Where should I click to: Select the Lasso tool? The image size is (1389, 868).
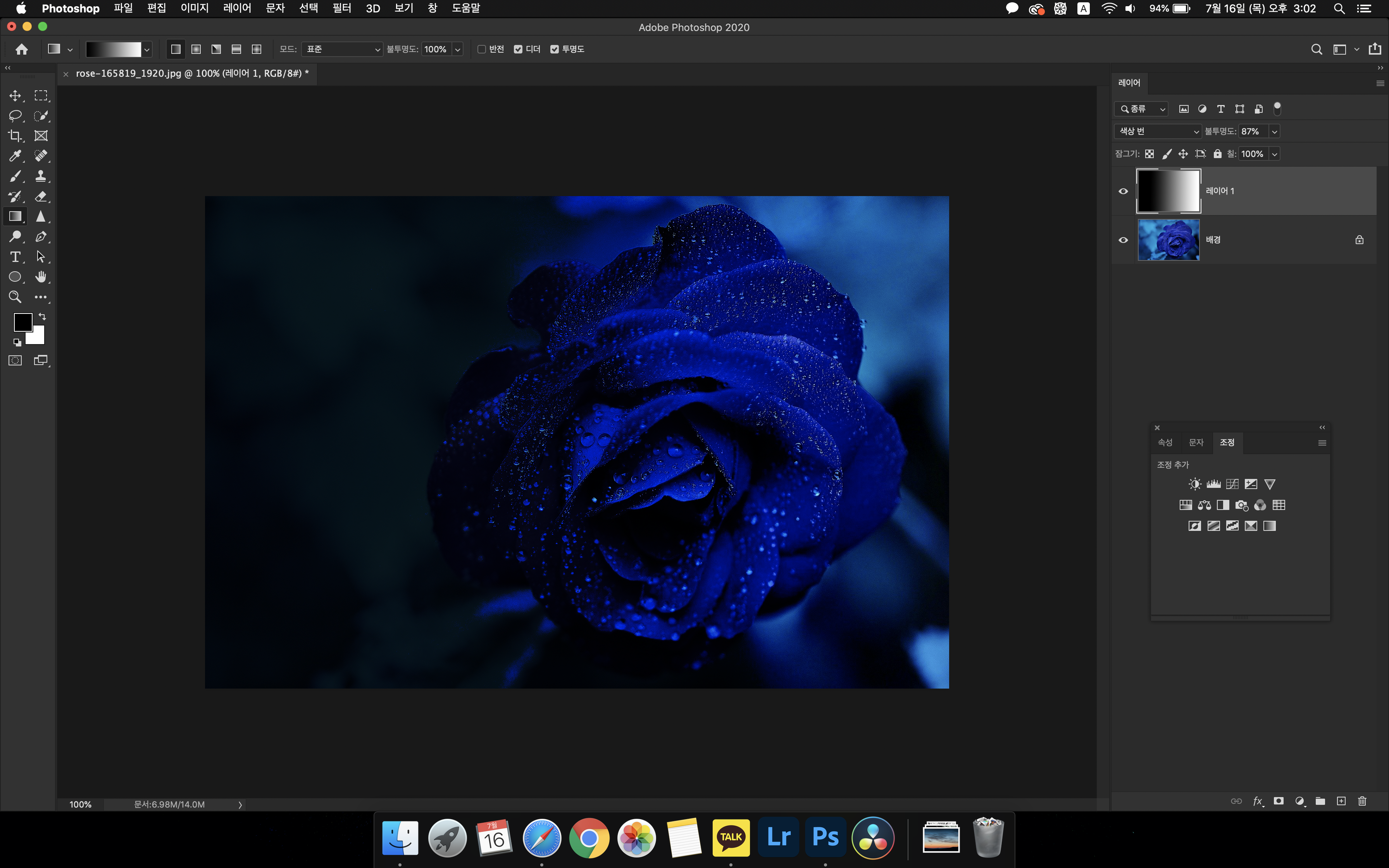15,115
